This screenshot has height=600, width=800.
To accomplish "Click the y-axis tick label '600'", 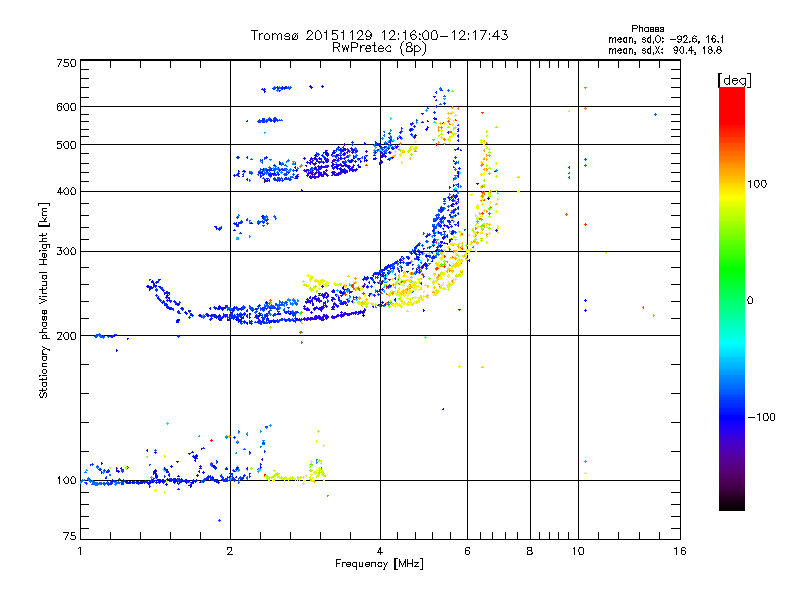I will 66,107.
